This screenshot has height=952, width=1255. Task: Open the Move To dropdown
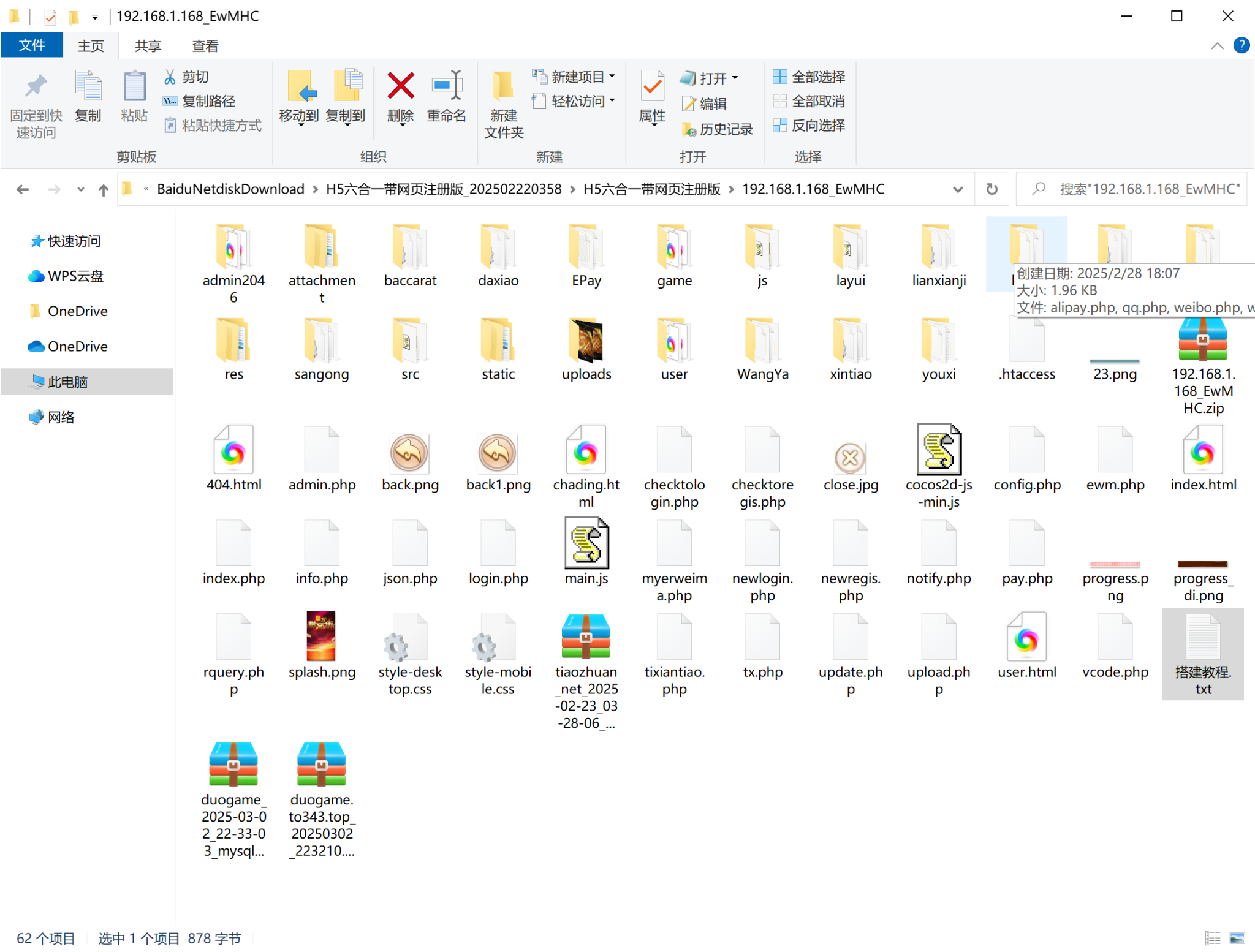pos(299,116)
